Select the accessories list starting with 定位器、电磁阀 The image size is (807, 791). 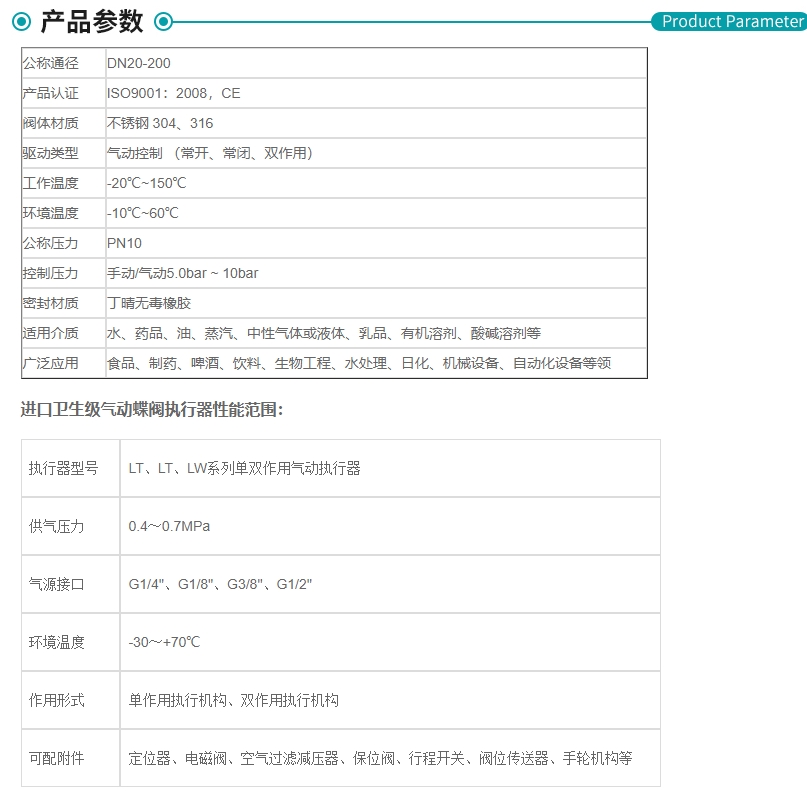[x=380, y=758]
